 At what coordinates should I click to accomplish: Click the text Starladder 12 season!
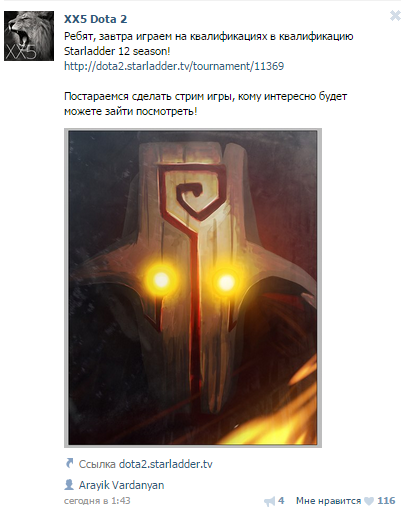pyautogui.click(x=117, y=51)
